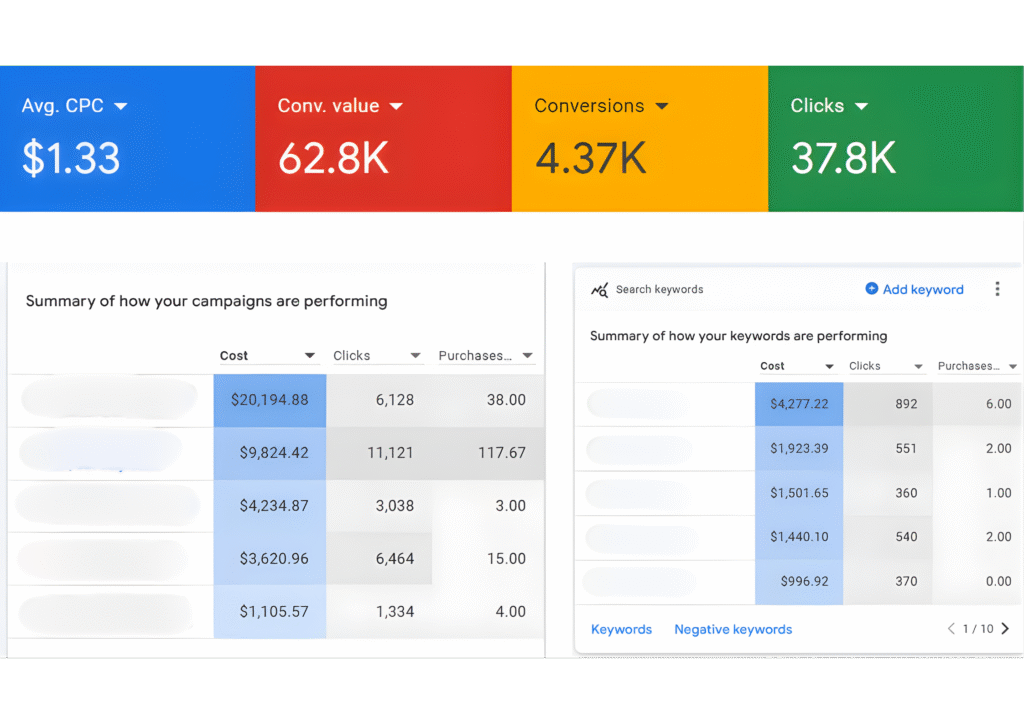Expand campaigns Clicks column dropdown

[x=415, y=356]
